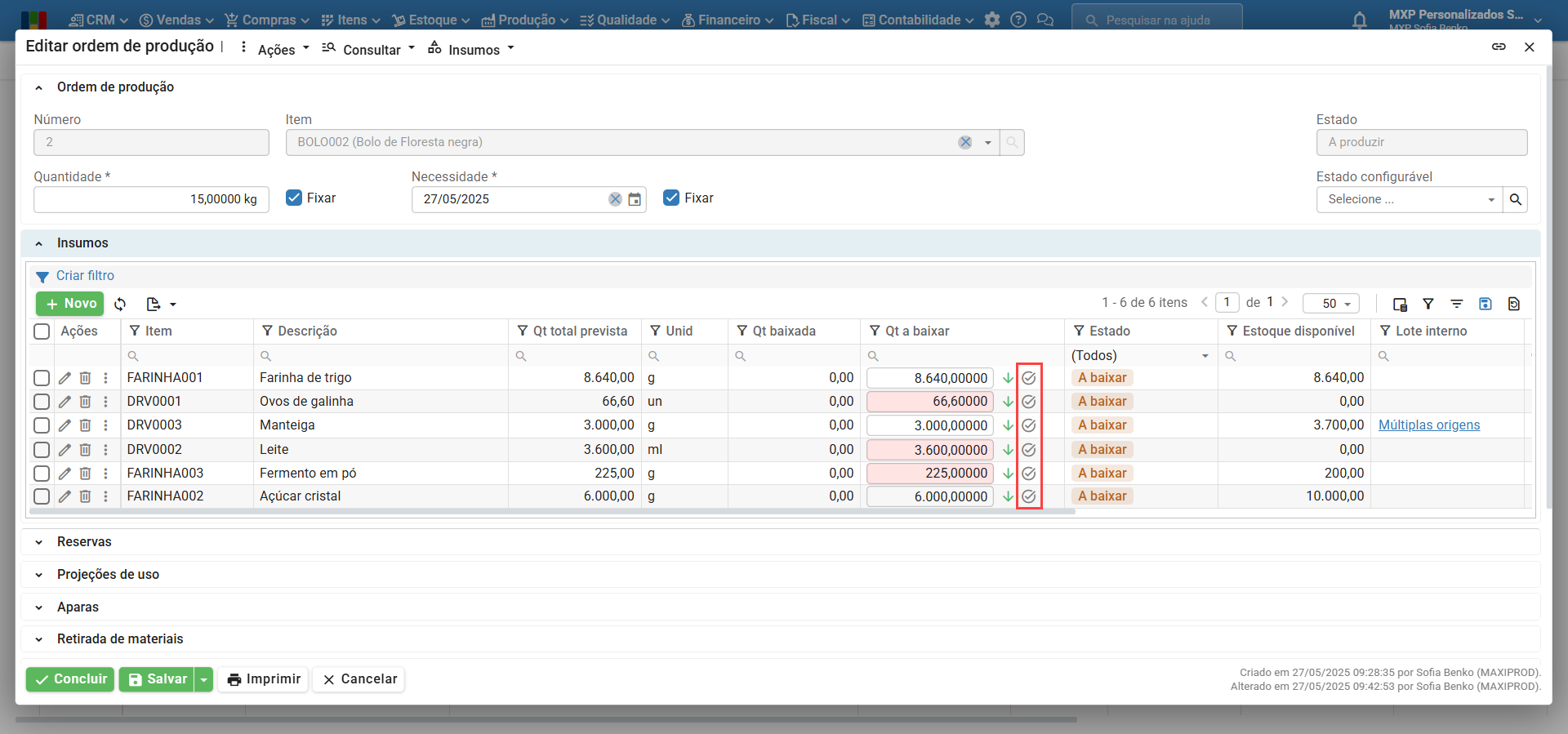The height and width of the screenshot is (734, 1568).
Task: Toggle the Fixar checkbox next to Quantidade
Action: coord(294,198)
